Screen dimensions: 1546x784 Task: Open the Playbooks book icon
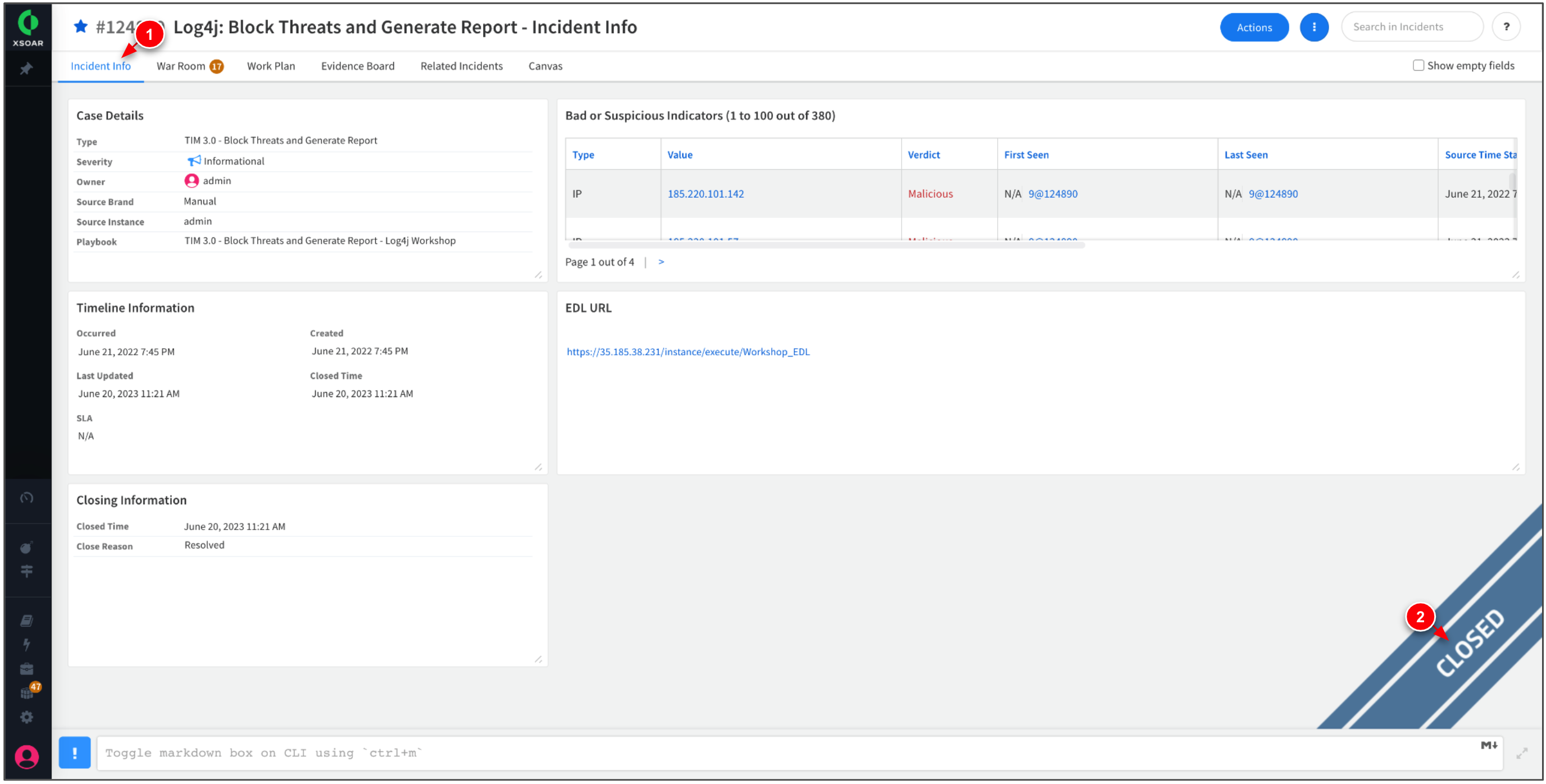pos(26,620)
